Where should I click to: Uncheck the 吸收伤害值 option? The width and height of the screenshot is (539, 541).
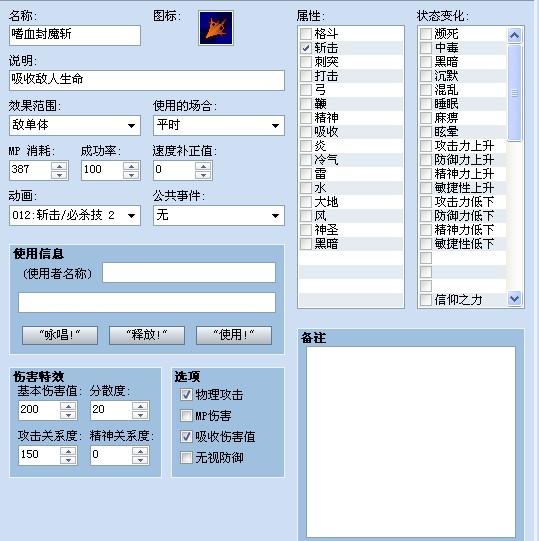click(186, 436)
